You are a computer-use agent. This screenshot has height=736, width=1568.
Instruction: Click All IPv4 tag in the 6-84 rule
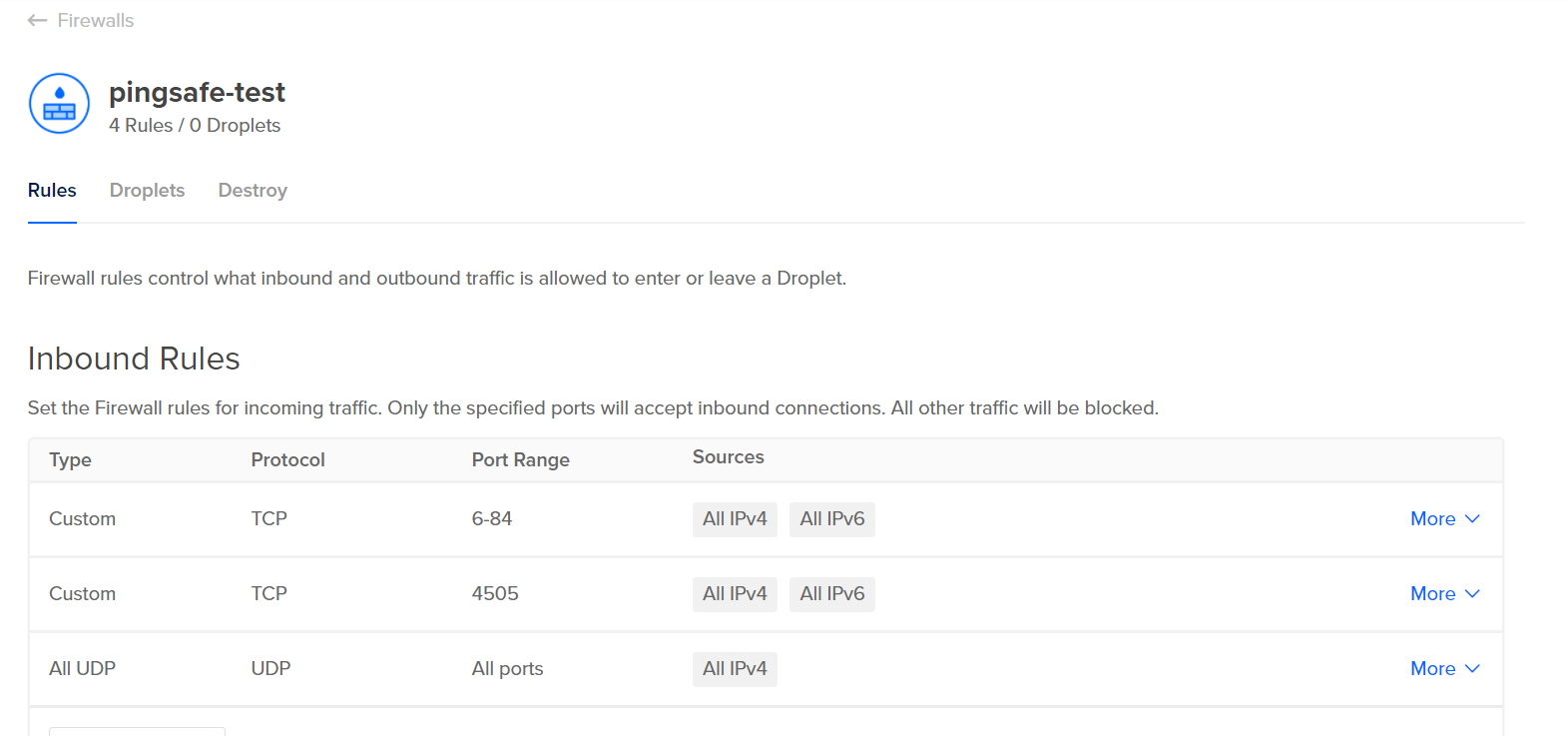735,519
